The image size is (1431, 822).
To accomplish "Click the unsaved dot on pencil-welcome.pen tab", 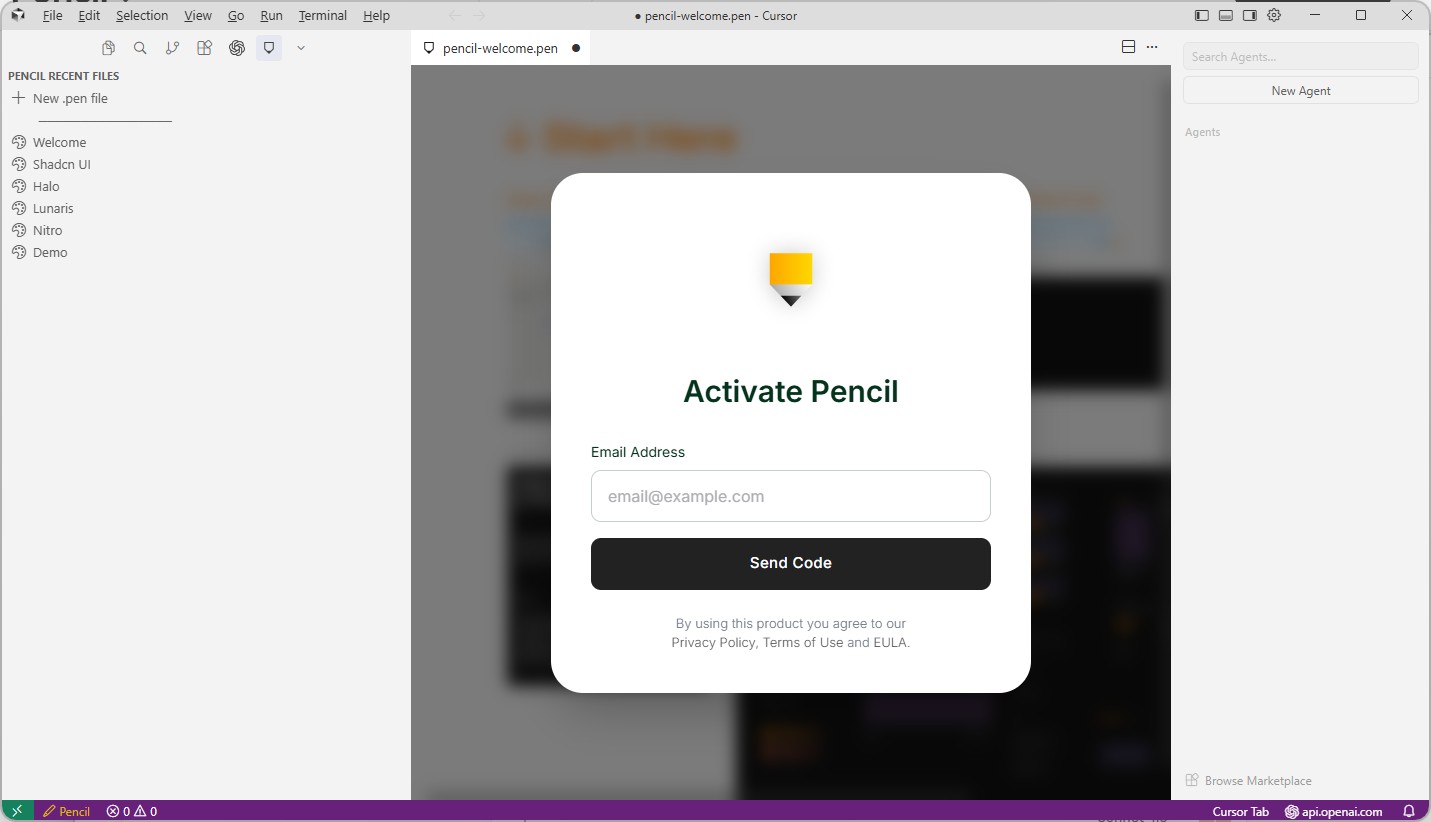I will click(576, 48).
